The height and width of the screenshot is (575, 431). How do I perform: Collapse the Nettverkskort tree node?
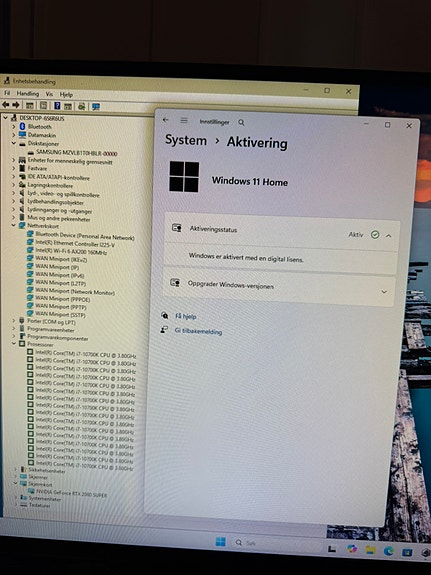point(14,226)
